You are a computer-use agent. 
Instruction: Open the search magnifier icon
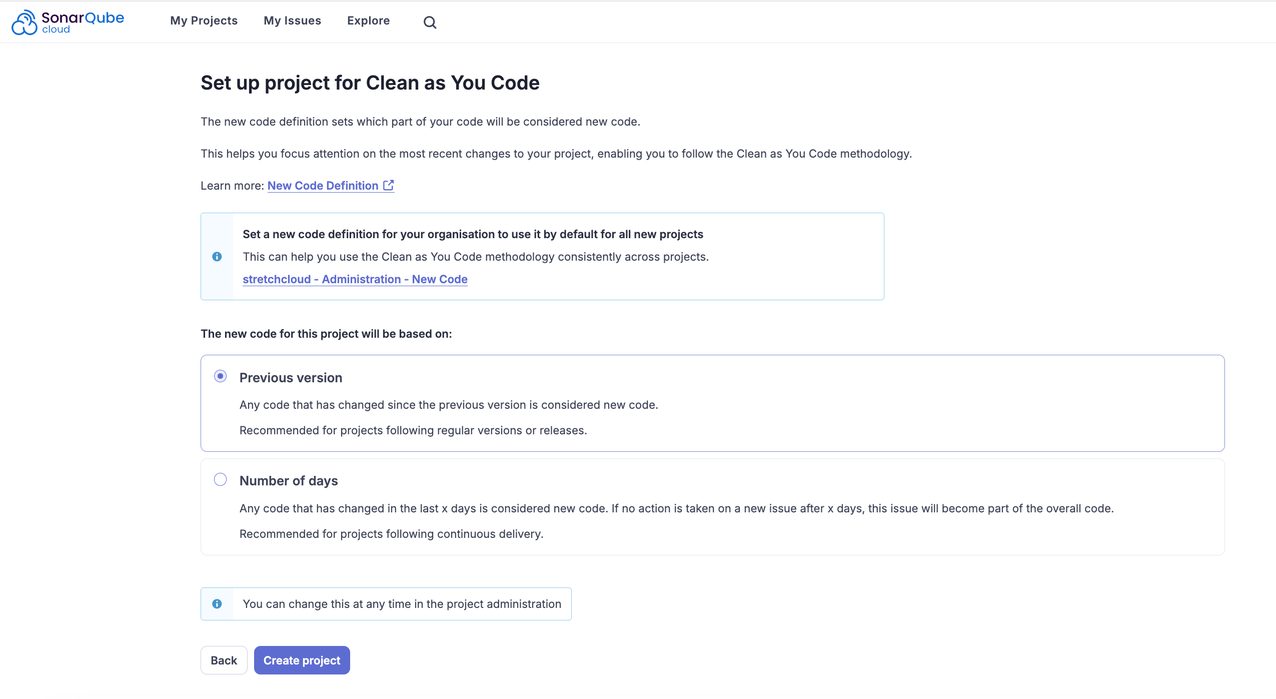coord(429,21)
